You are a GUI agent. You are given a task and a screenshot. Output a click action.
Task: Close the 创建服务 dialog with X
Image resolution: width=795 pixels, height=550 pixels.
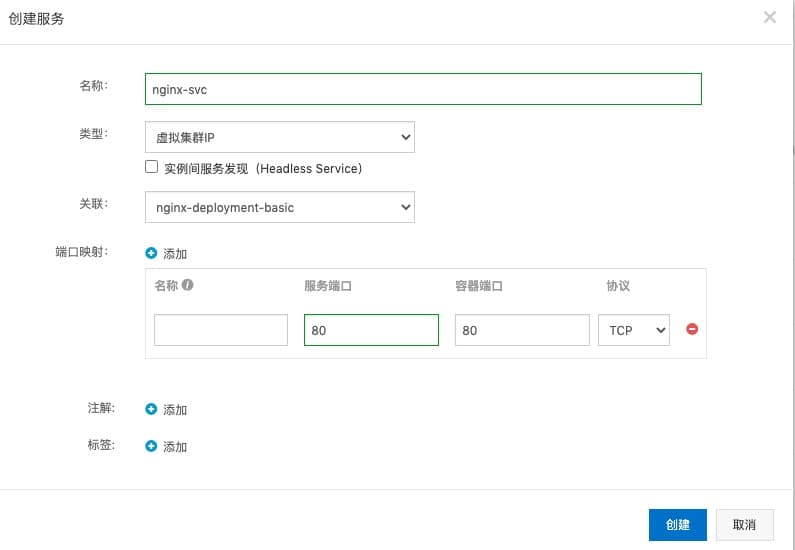coord(769,17)
